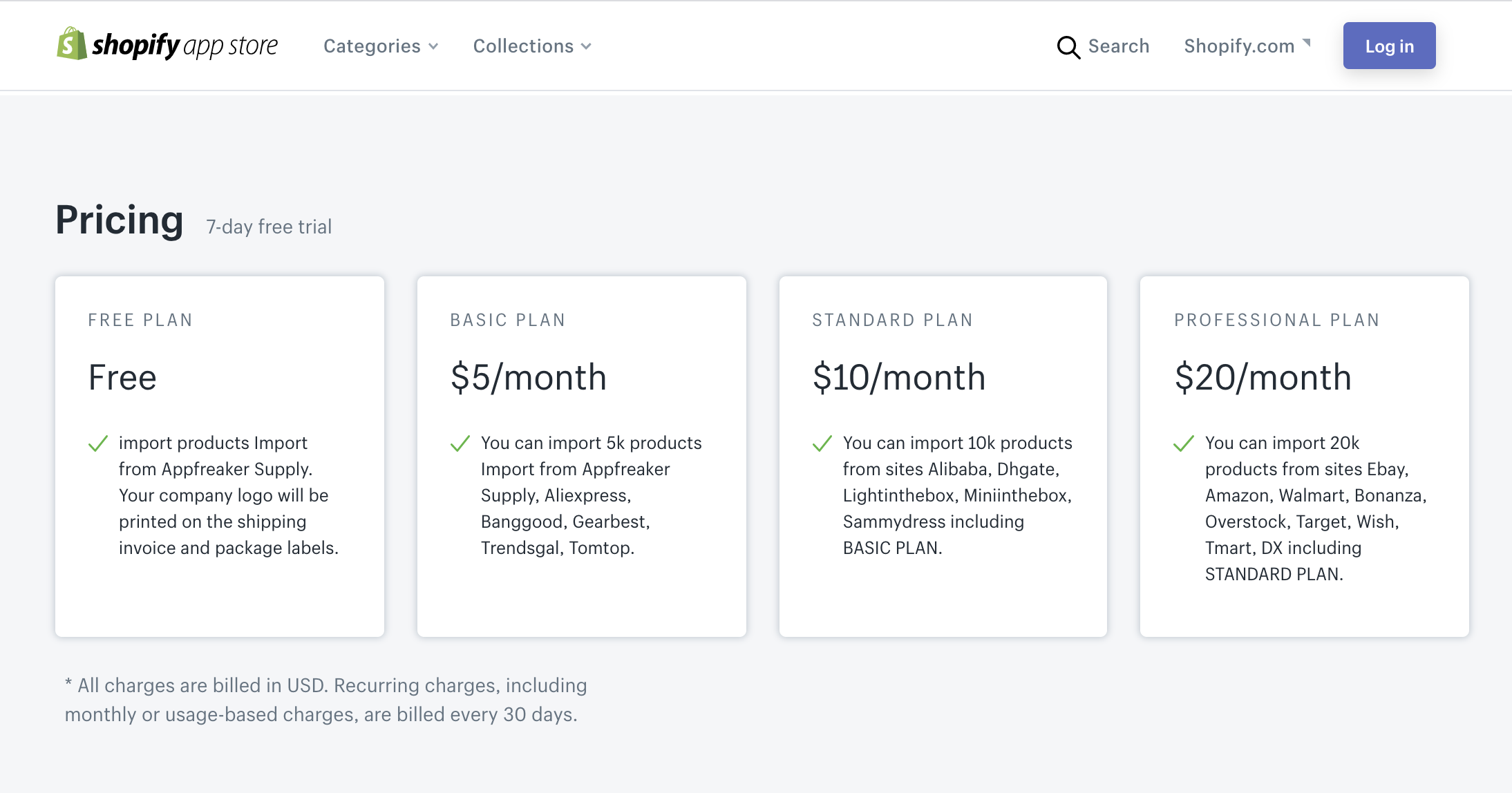Open the Collections navigation menu
1512x793 pixels.
point(523,46)
